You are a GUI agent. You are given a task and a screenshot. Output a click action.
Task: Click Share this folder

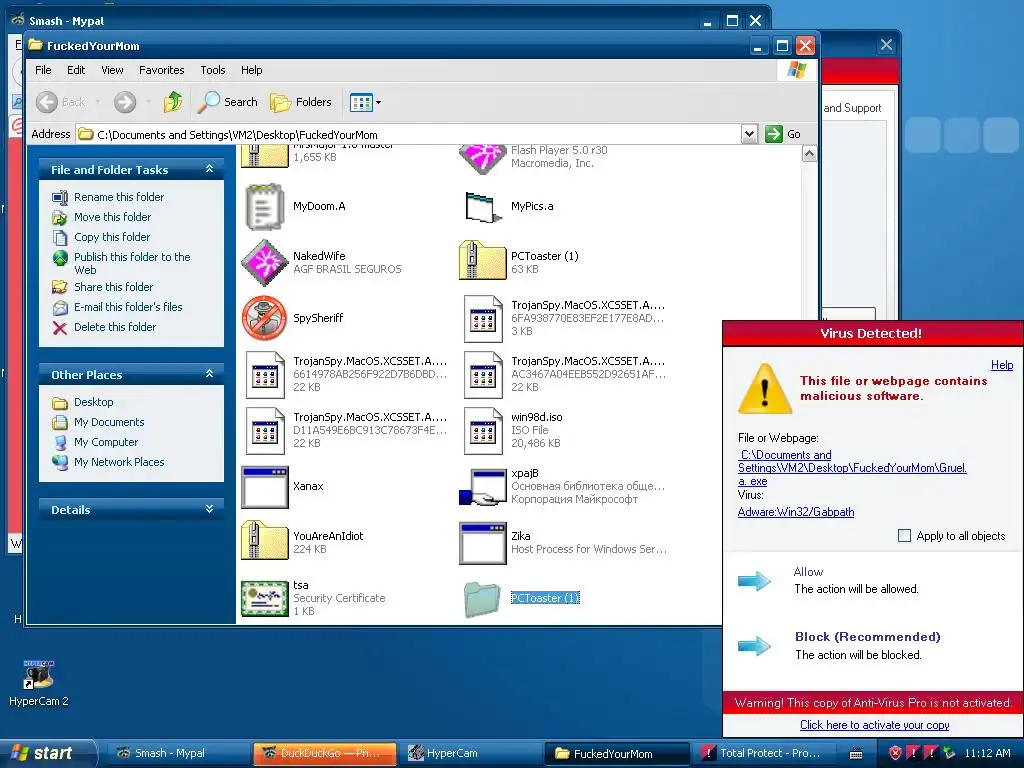pos(113,287)
